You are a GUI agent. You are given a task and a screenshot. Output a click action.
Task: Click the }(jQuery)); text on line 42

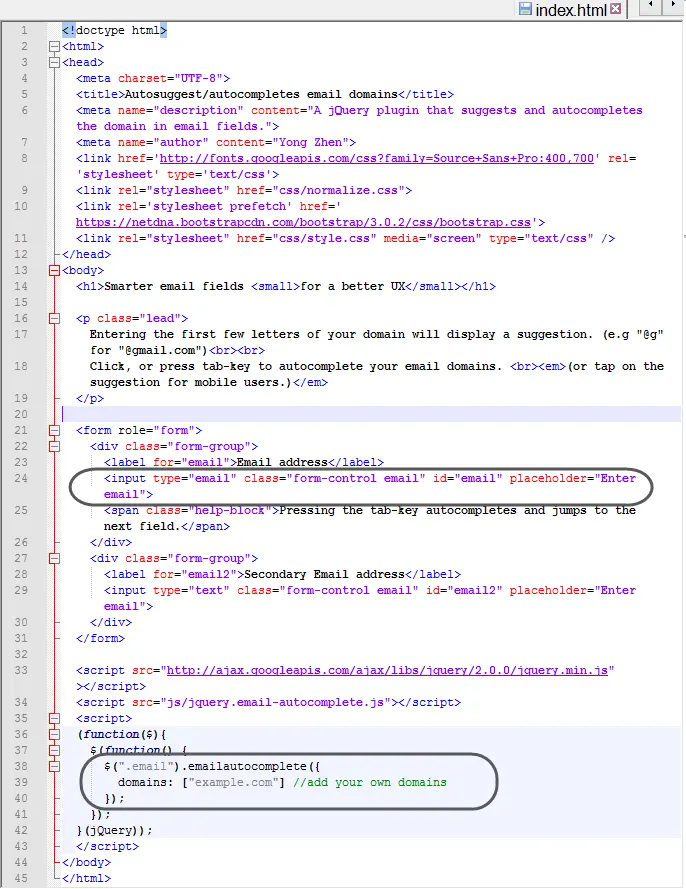(x=115, y=831)
